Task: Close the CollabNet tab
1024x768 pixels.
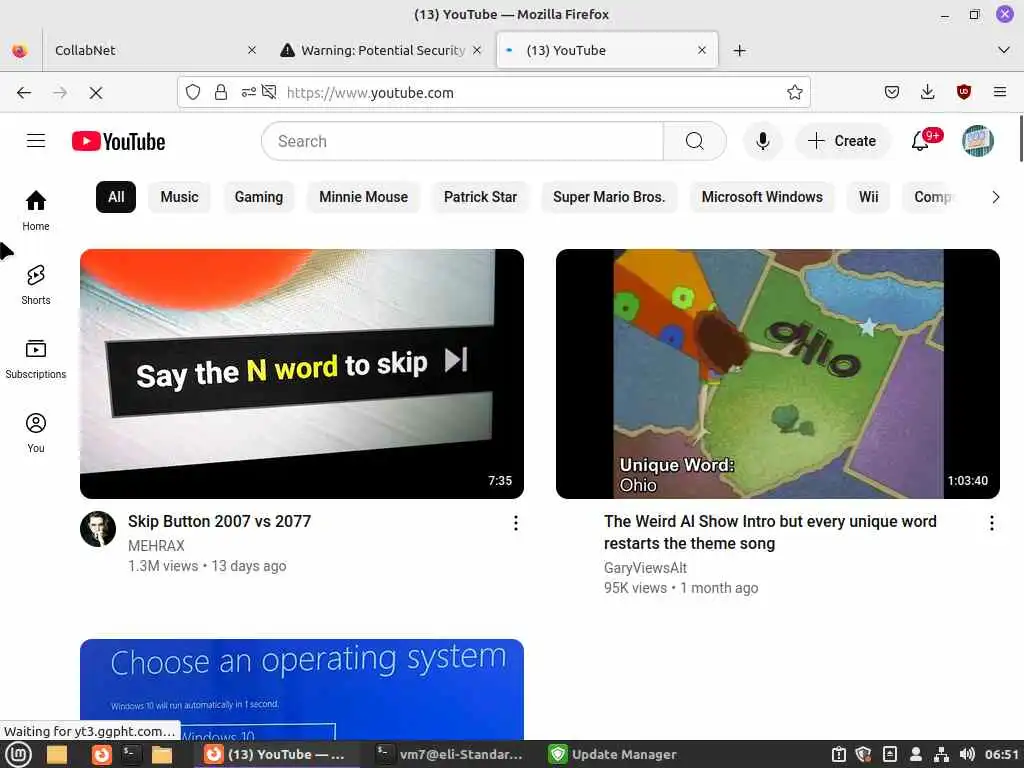Action: (252, 50)
